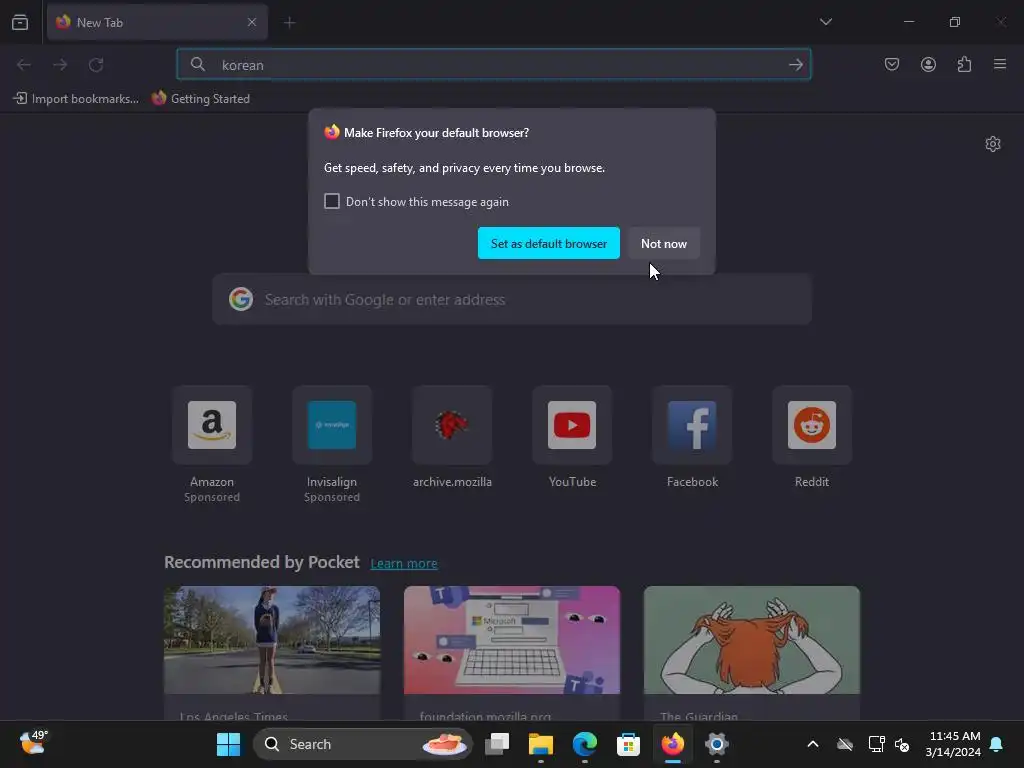Click the Google logo in search box
Image resolution: width=1024 pixels, height=768 pixels.
[241, 299]
